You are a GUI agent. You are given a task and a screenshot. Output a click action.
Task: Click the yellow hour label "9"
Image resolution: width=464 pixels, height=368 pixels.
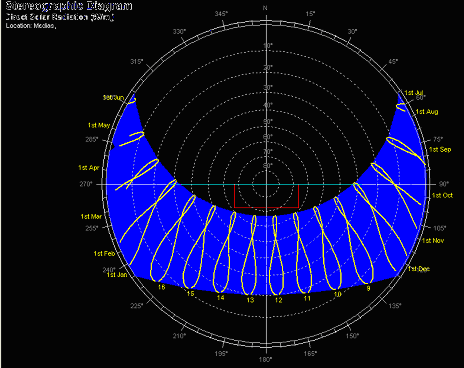(368, 288)
